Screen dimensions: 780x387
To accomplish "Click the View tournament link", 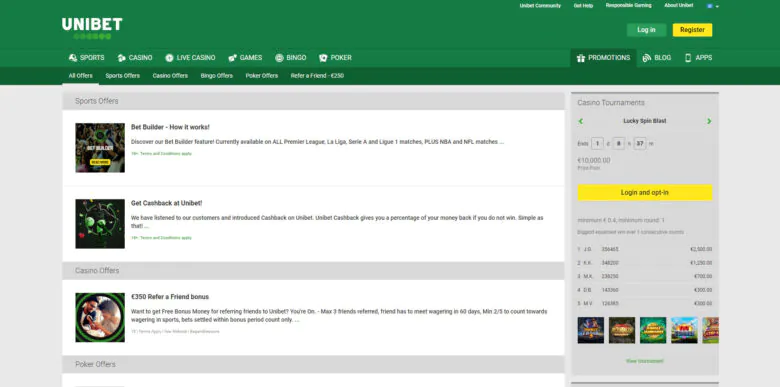I will tap(645, 361).
